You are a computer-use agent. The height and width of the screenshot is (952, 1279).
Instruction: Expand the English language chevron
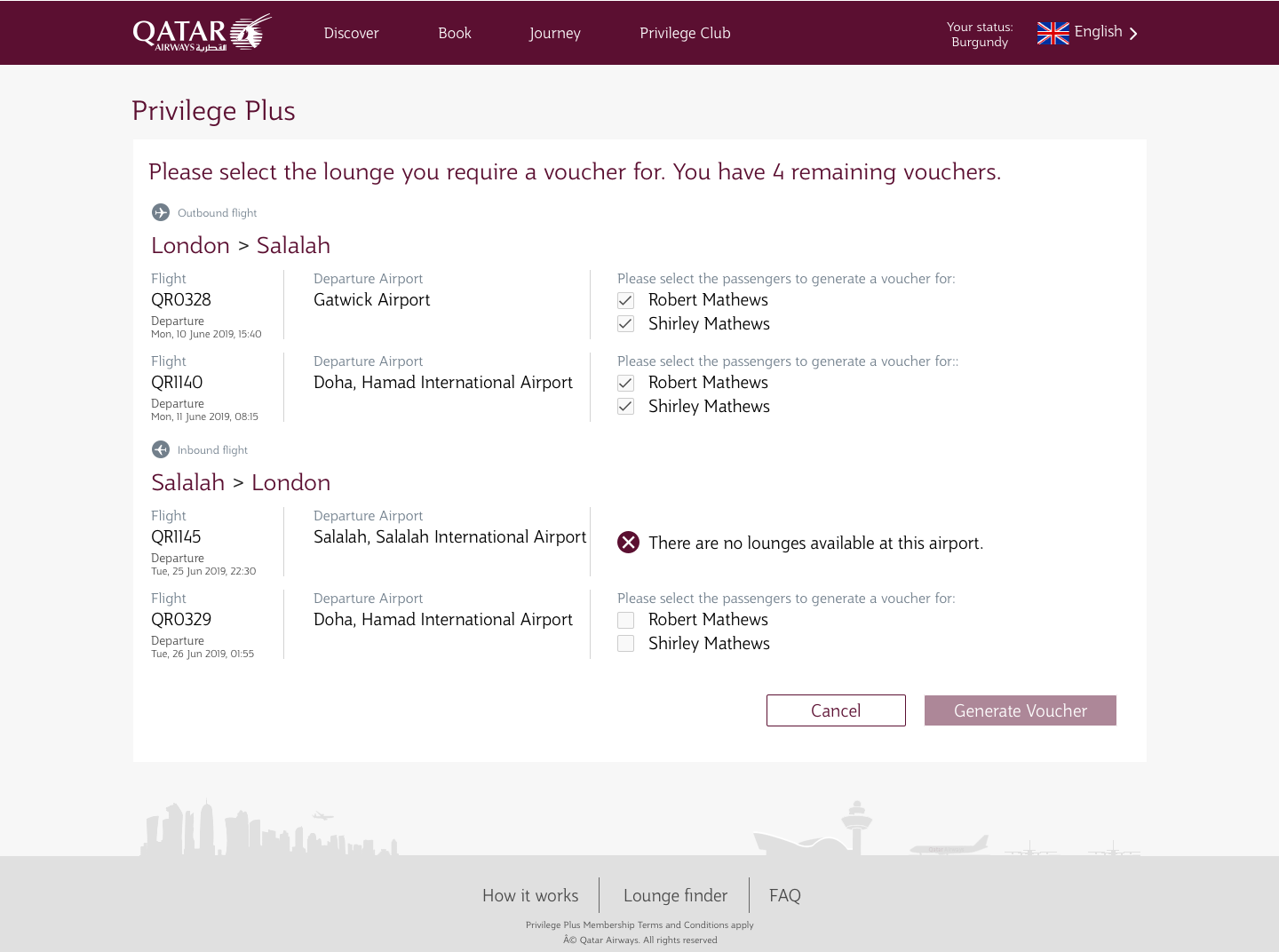tap(1133, 34)
